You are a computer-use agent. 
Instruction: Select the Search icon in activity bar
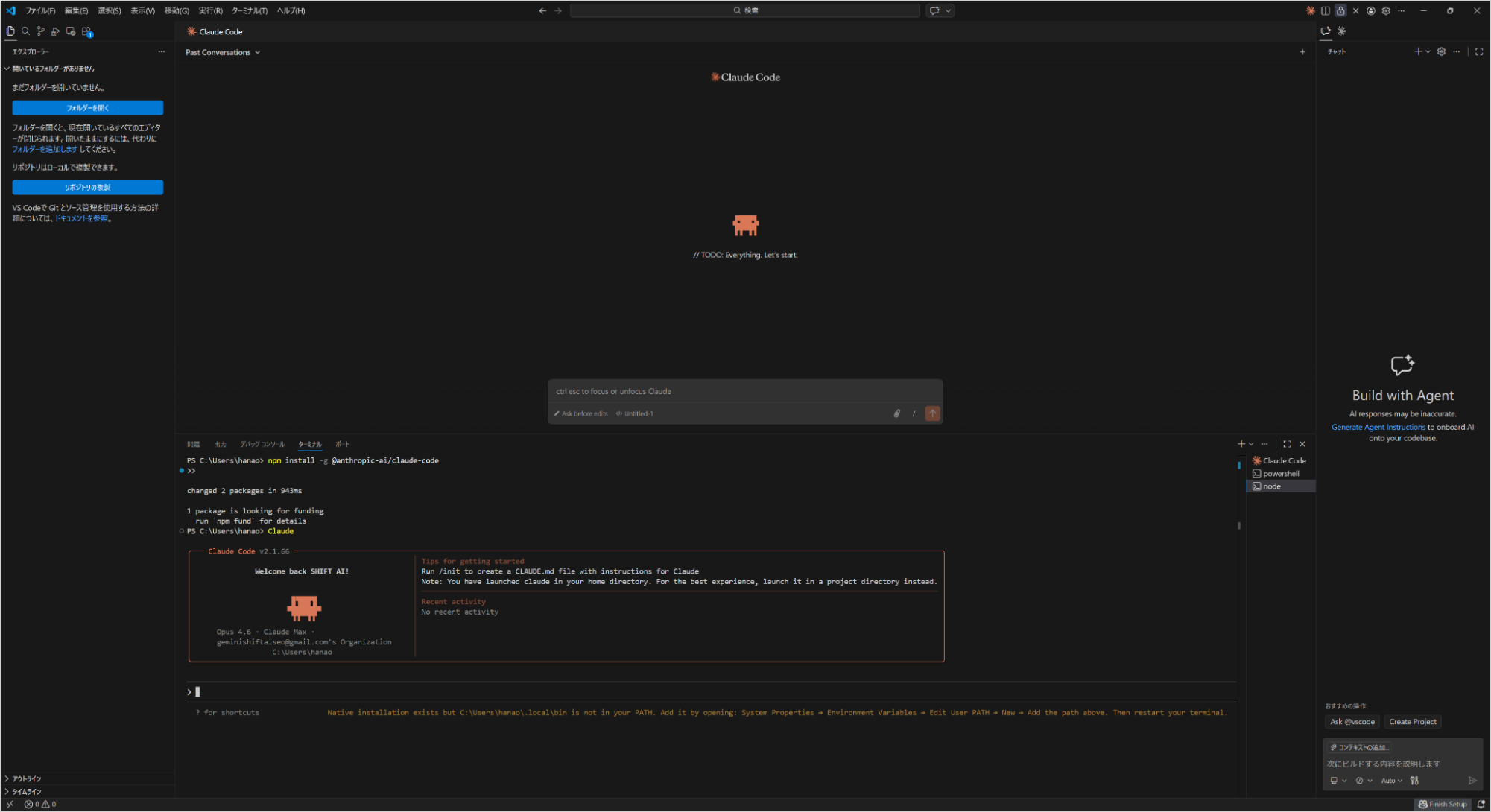pyautogui.click(x=26, y=31)
